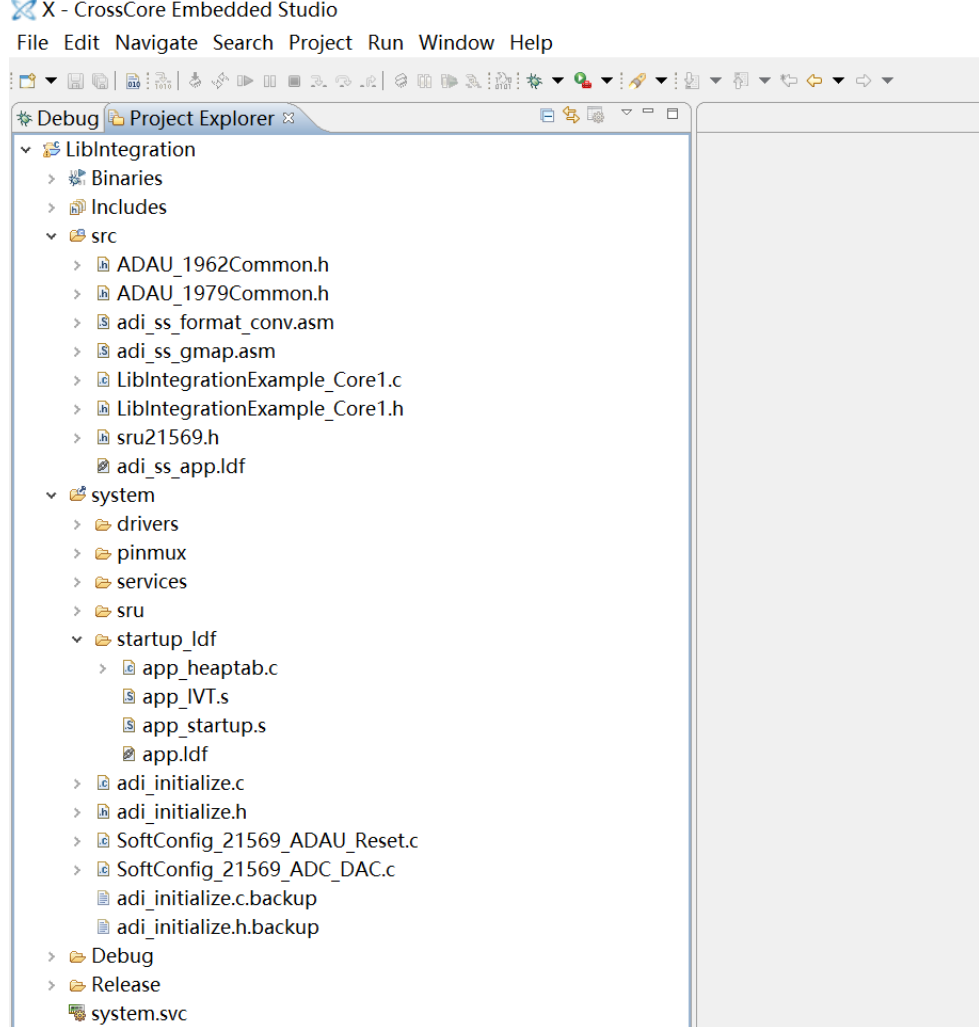Viewport: 979px width, 1027px height.
Task: Select LibIntegrationExample_Core1.c file
Action: coord(259,380)
